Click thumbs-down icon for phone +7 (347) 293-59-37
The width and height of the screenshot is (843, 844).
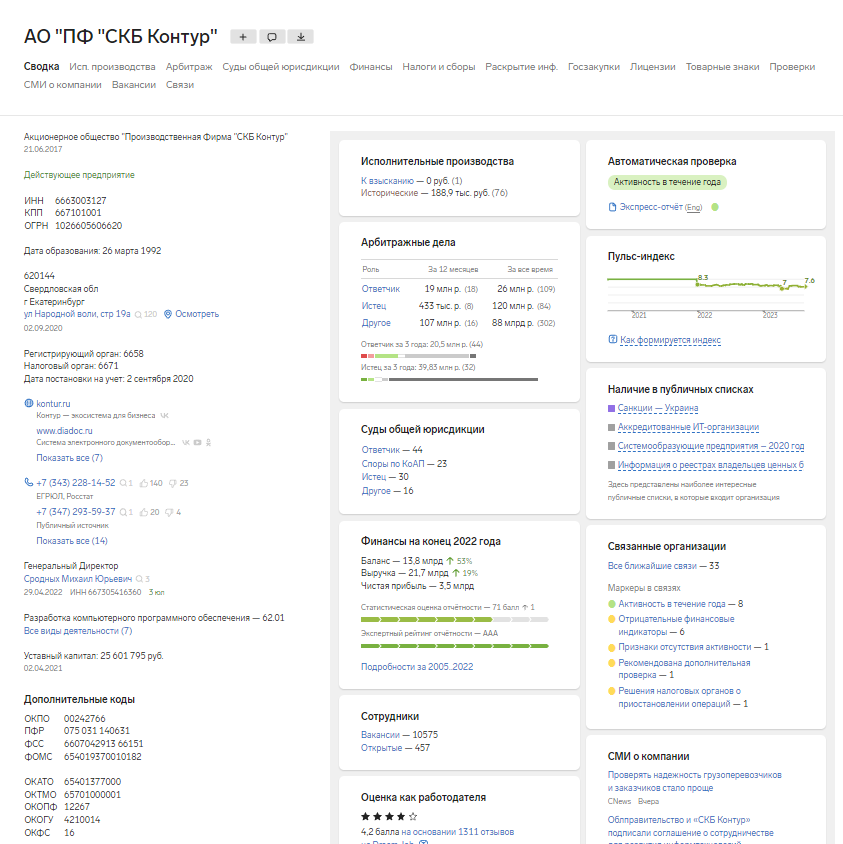point(169,512)
